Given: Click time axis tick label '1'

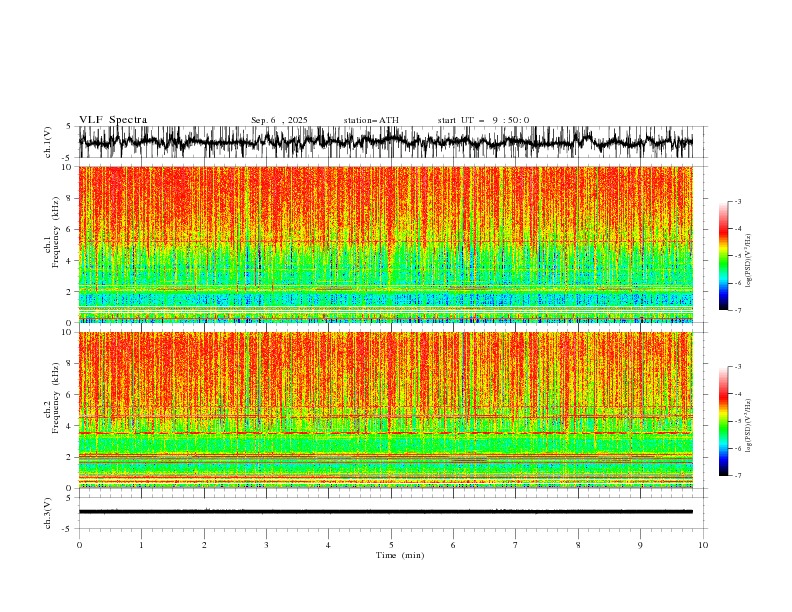Looking at the screenshot, I should point(141,545).
